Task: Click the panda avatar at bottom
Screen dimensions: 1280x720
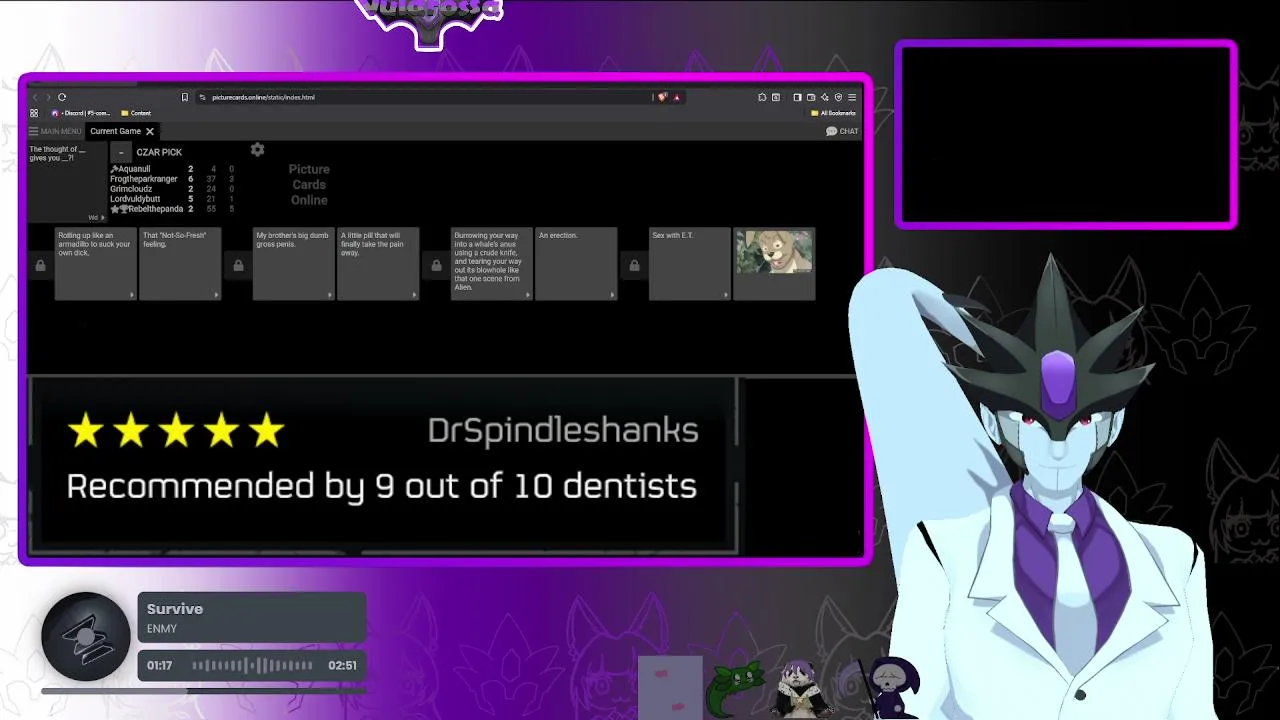Action: (802, 690)
